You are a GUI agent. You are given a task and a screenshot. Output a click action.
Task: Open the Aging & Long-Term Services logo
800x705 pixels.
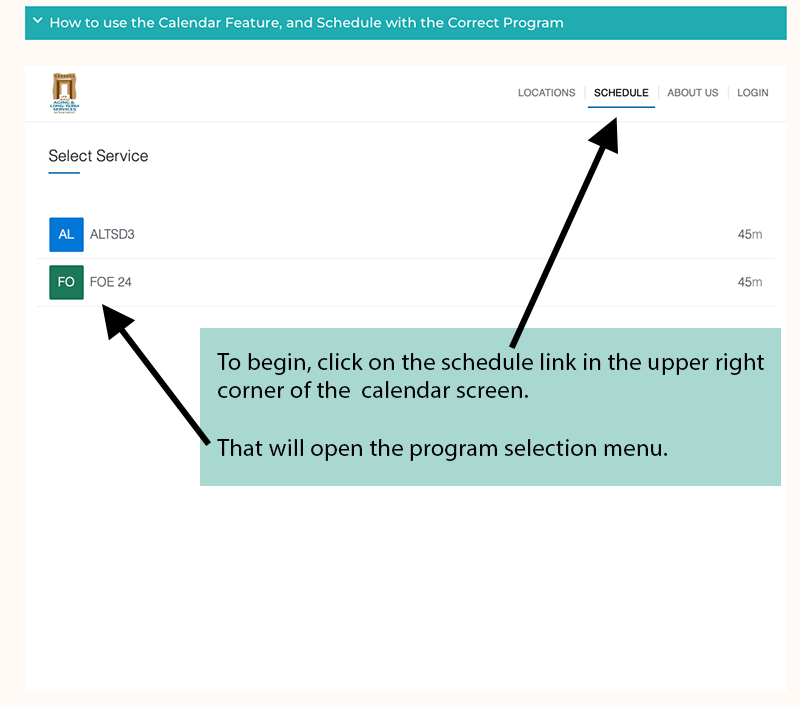(65, 93)
